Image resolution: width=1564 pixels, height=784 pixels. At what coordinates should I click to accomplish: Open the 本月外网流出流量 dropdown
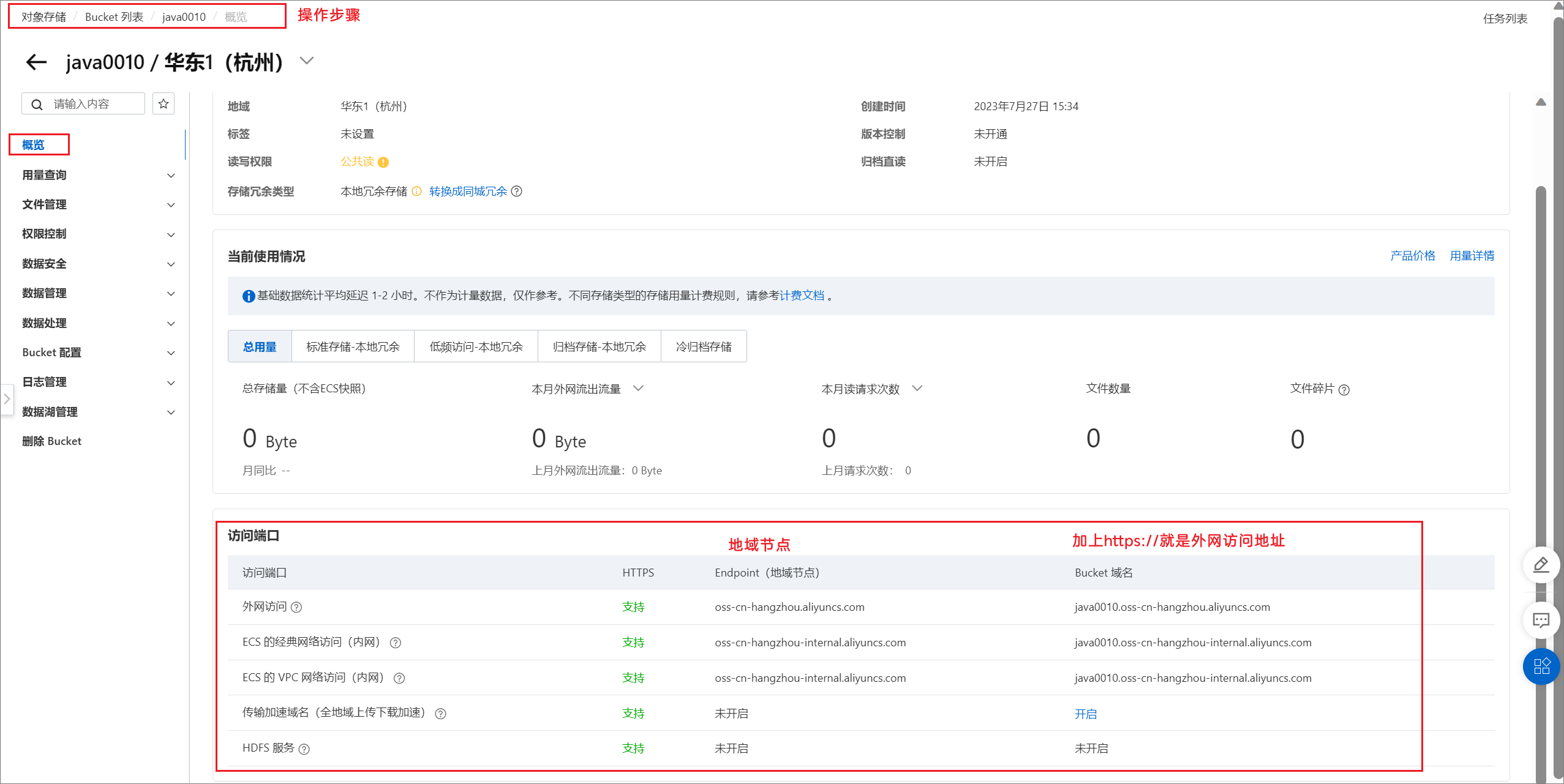[x=638, y=389]
